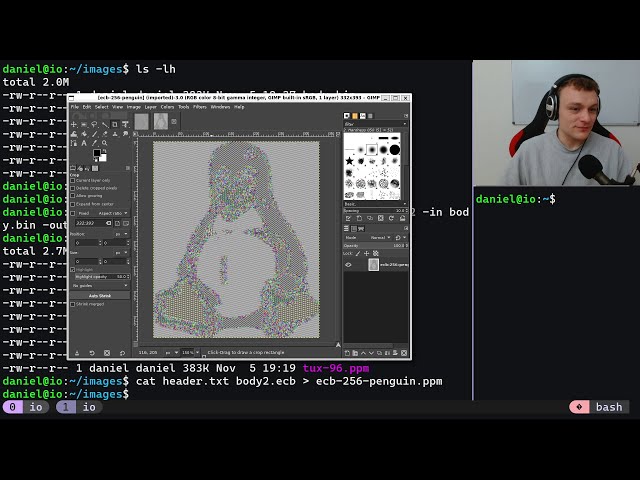The image size is (640, 480).
Task: Select the Rectangle Select tool
Action: point(84,124)
